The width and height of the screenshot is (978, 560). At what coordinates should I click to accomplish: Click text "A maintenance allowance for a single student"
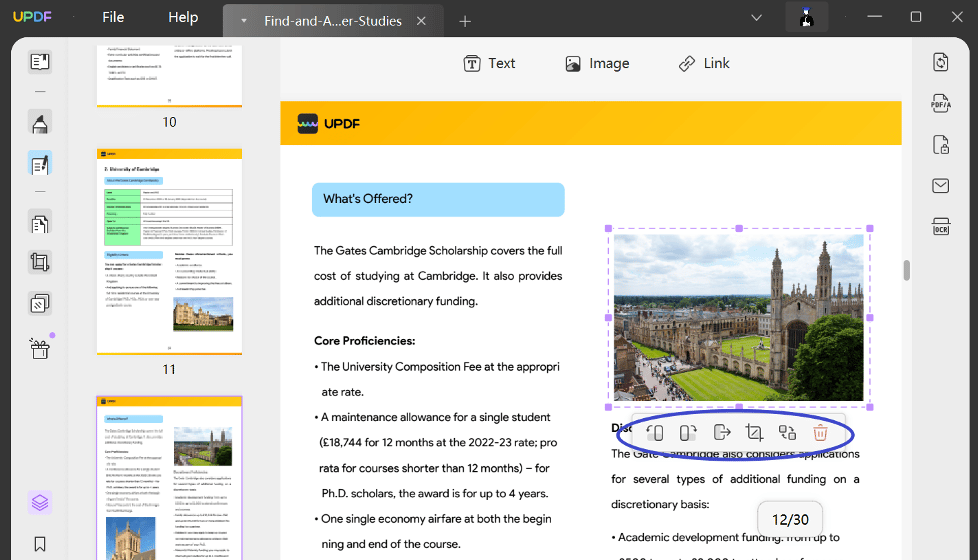(x=435, y=417)
